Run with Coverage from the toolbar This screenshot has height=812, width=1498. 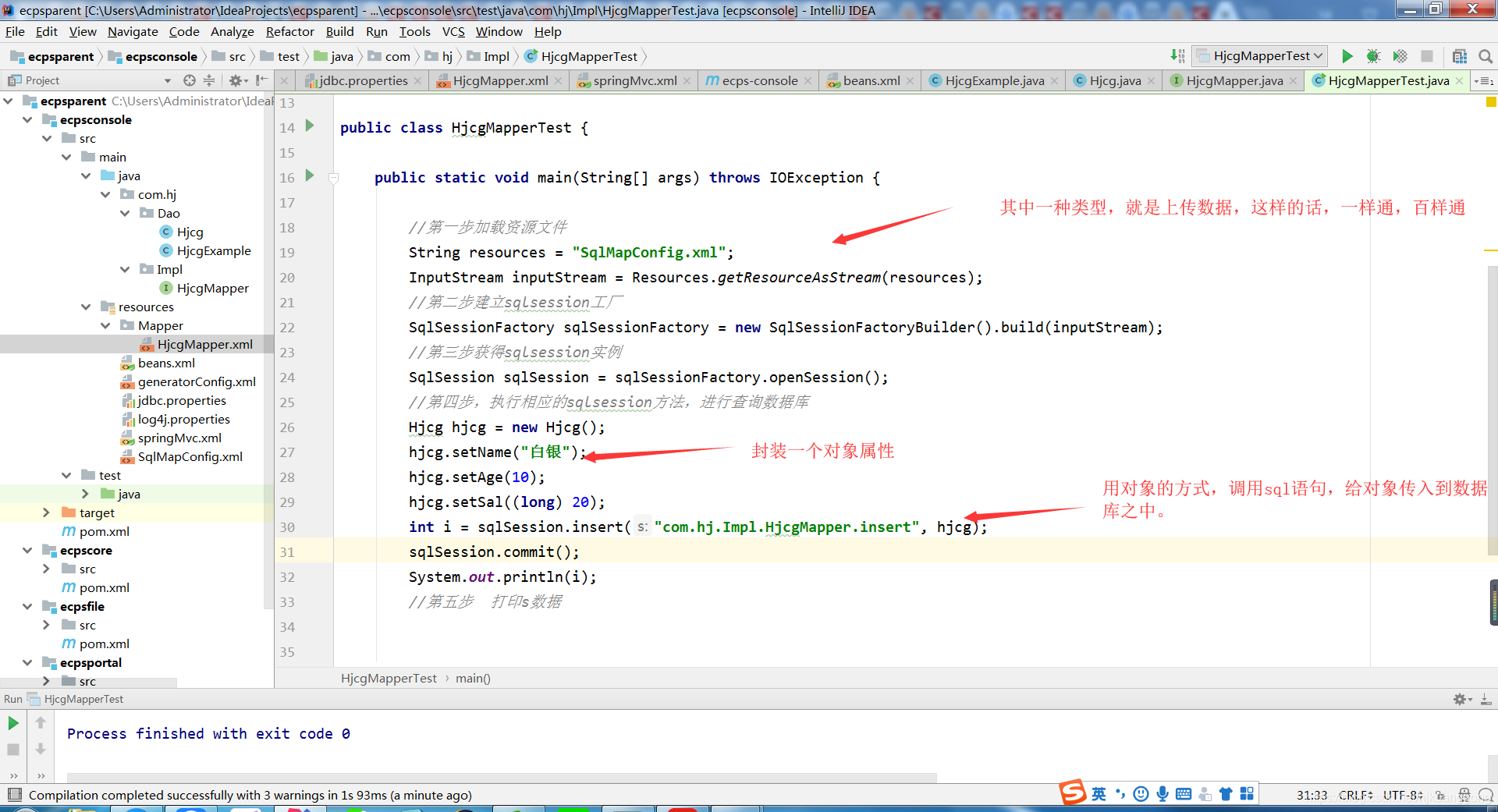(x=1400, y=56)
